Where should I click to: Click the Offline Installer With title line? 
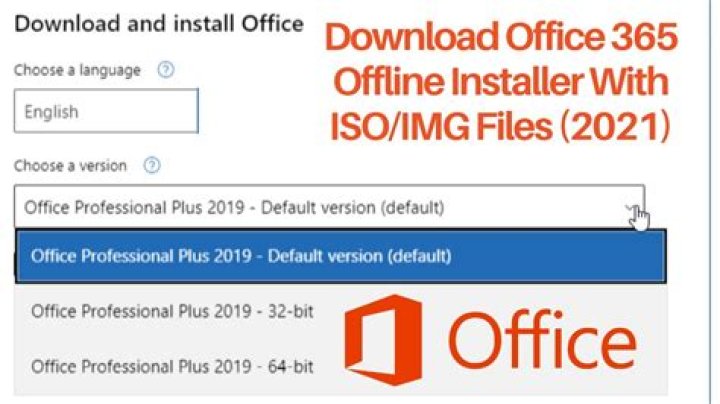tap(502, 84)
